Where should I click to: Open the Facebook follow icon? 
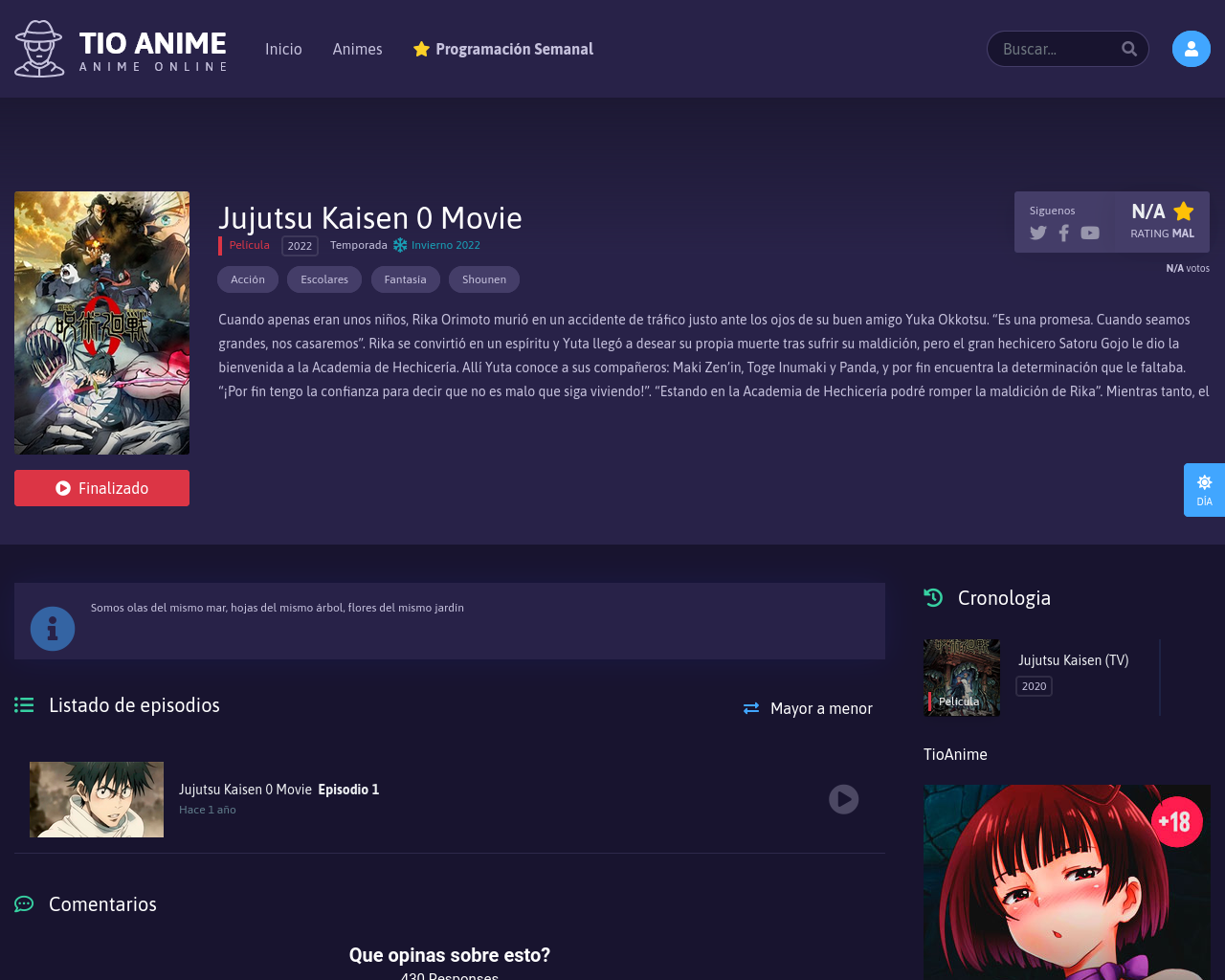[x=1063, y=233]
